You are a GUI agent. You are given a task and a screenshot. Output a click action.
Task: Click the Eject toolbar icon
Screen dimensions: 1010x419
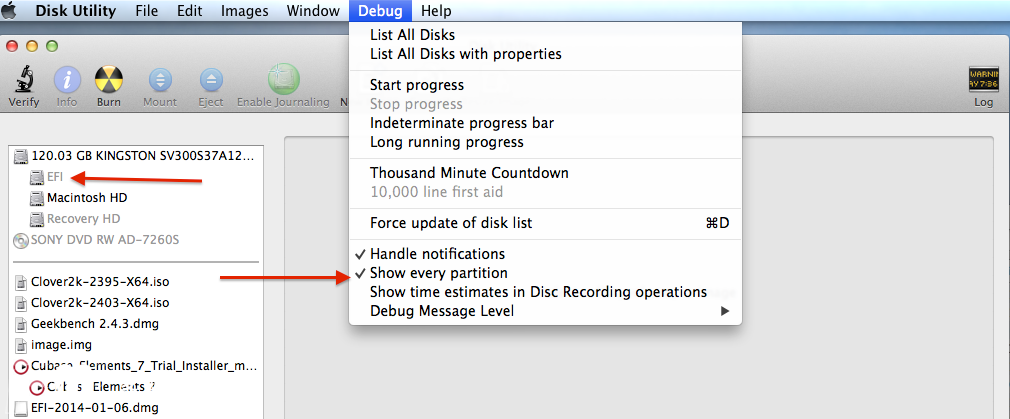(211, 80)
